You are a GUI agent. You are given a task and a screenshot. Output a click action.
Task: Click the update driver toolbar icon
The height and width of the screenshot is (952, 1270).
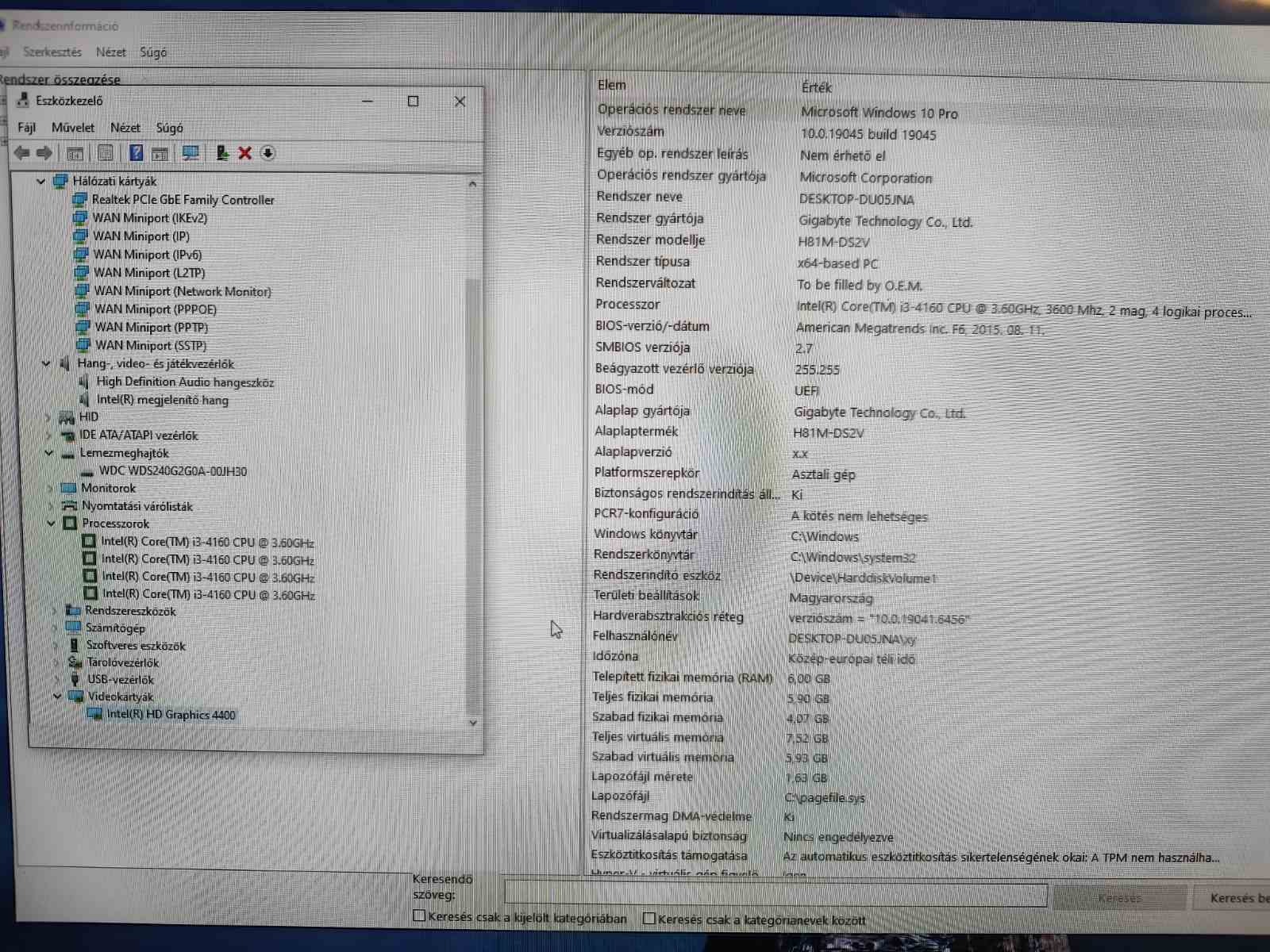coord(222,153)
